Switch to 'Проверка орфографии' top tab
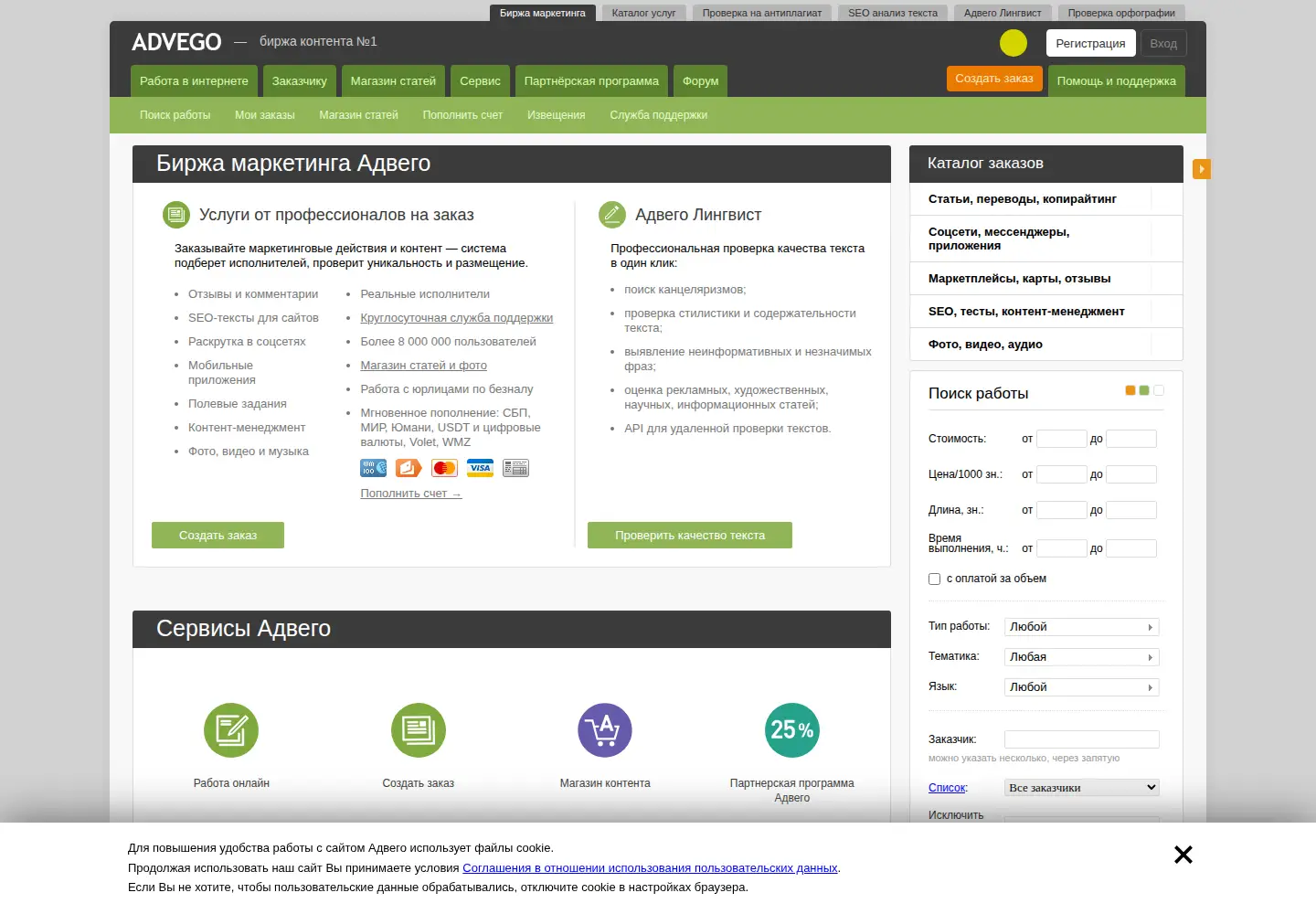This screenshot has width=1316, height=914. click(1121, 13)
